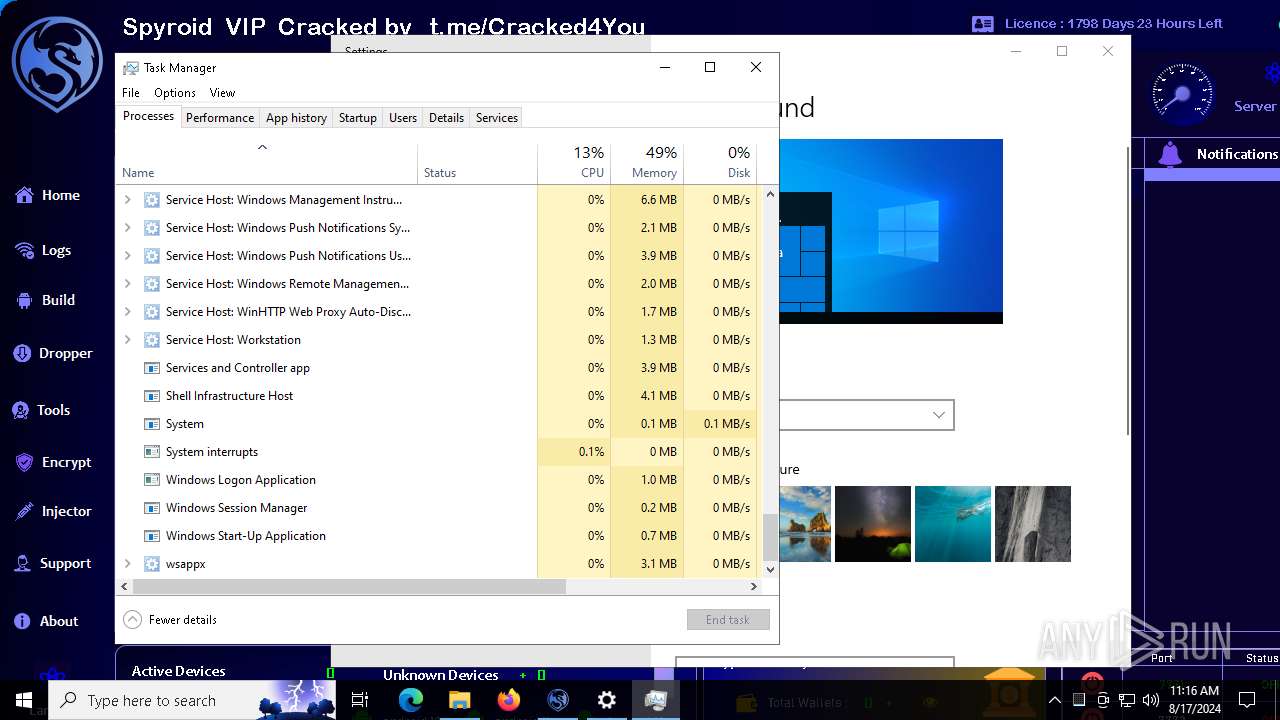This screenshot has height=720, width=1280.
Task: Open Firefox from taskbar
Action: click(509, 700)
